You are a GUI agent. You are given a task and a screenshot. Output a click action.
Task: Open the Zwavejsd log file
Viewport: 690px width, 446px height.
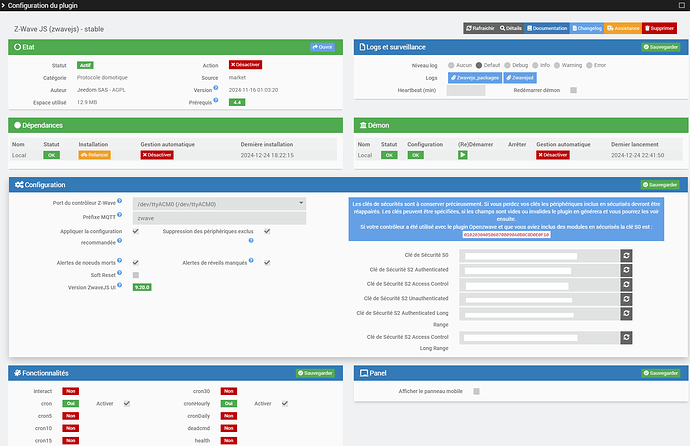(520, 78)
